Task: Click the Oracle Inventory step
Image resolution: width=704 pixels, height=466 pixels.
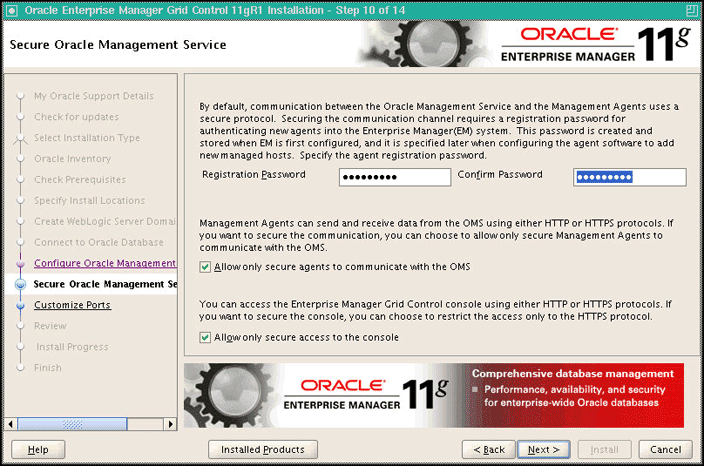Action: [x=73, y=159]
